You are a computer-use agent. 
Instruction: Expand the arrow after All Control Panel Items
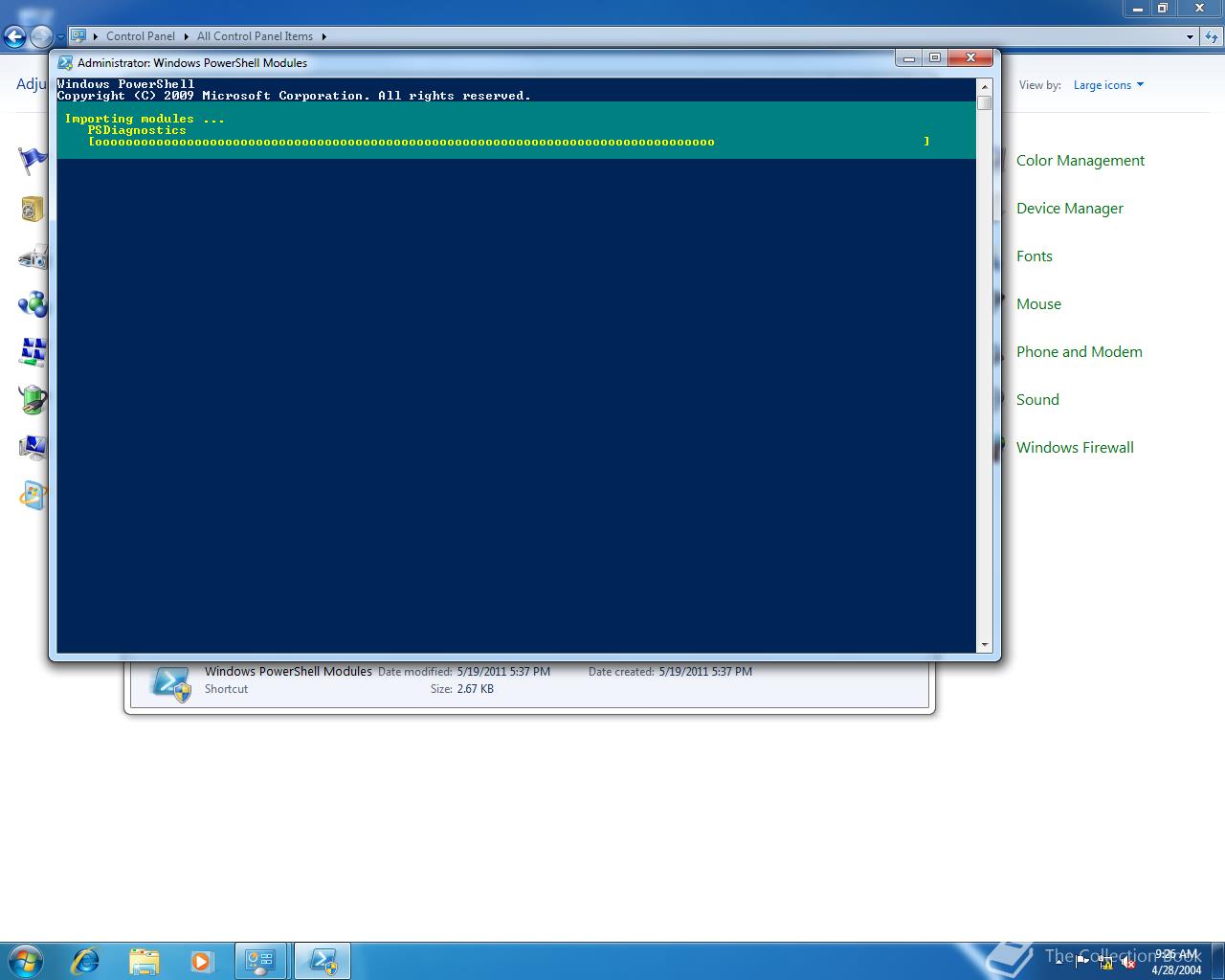pos(323,36)
